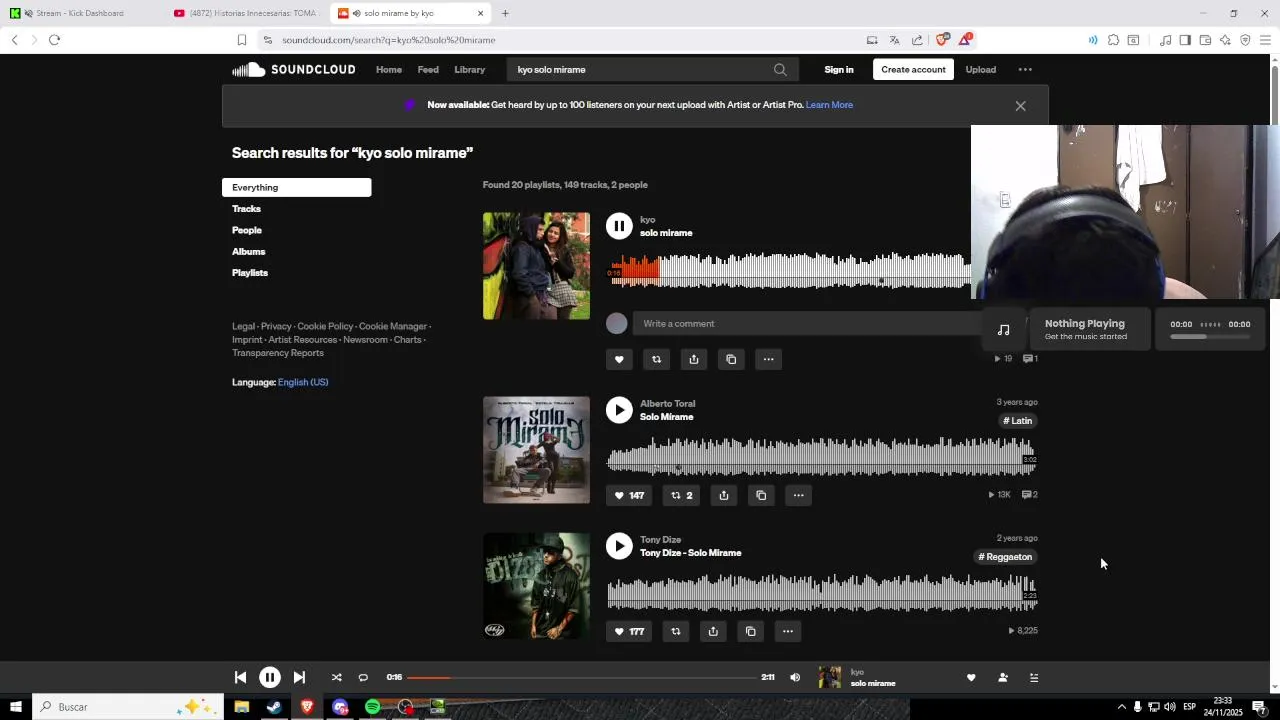Viewport: 1280px width, 720px height.
Task: Dismiss the Artist Pro banner
Action: [x=1020, y=106]
